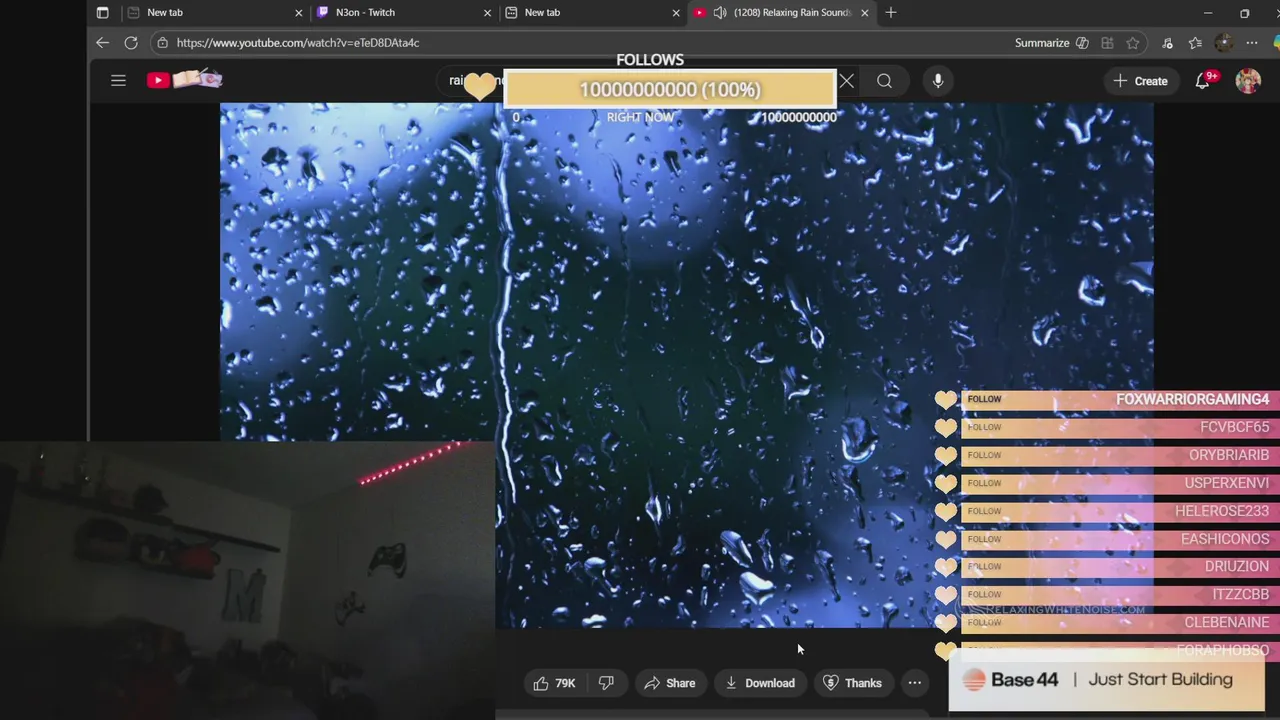Open more actions three-dot menu under video

[x=914, y=683]
